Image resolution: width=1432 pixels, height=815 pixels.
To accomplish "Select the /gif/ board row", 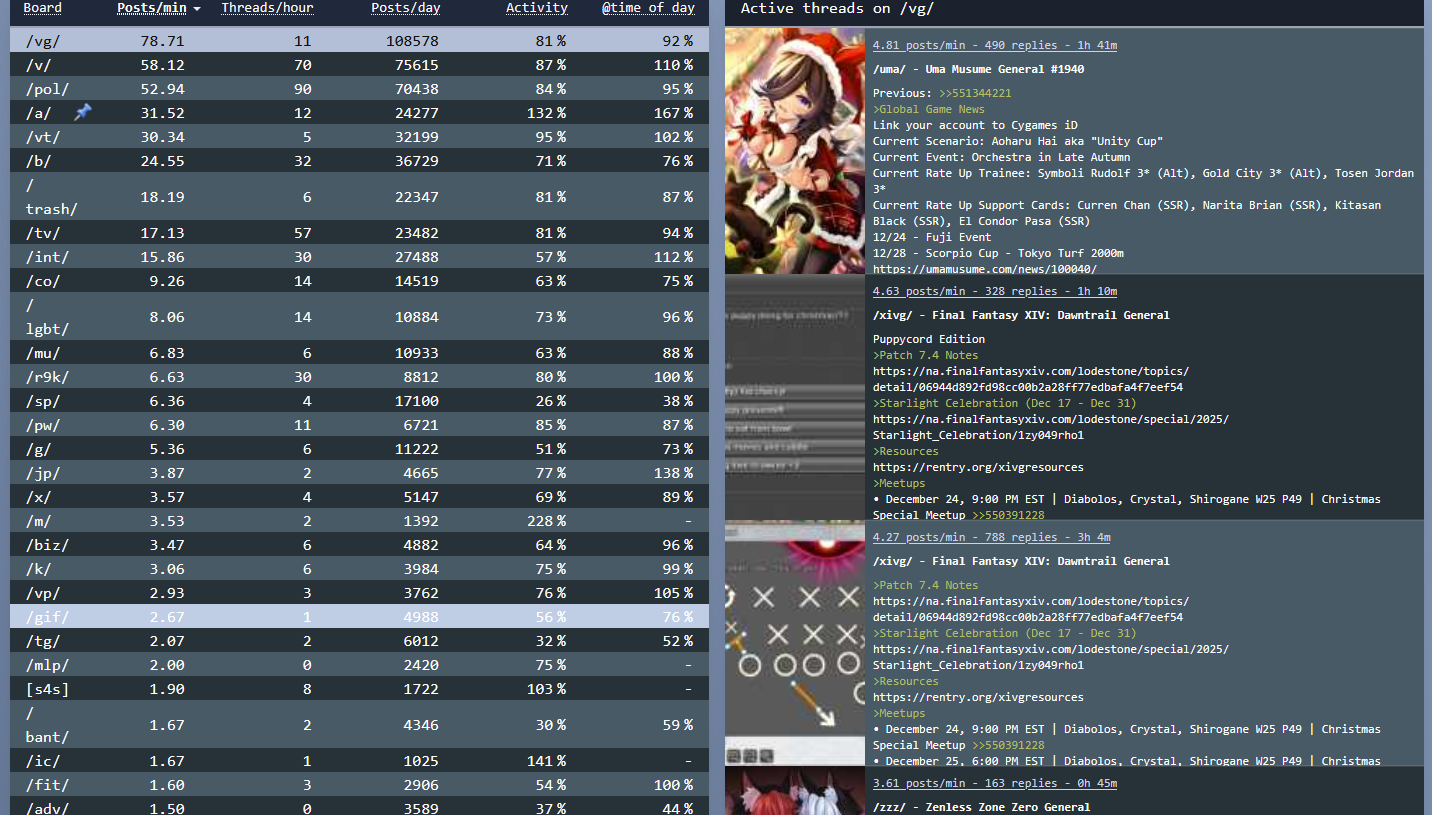I will pyautogui.click(x=360, y=617).
